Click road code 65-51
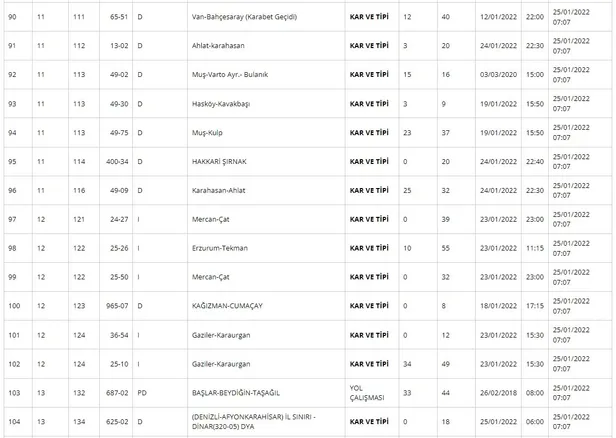 (x=120, y=16)
